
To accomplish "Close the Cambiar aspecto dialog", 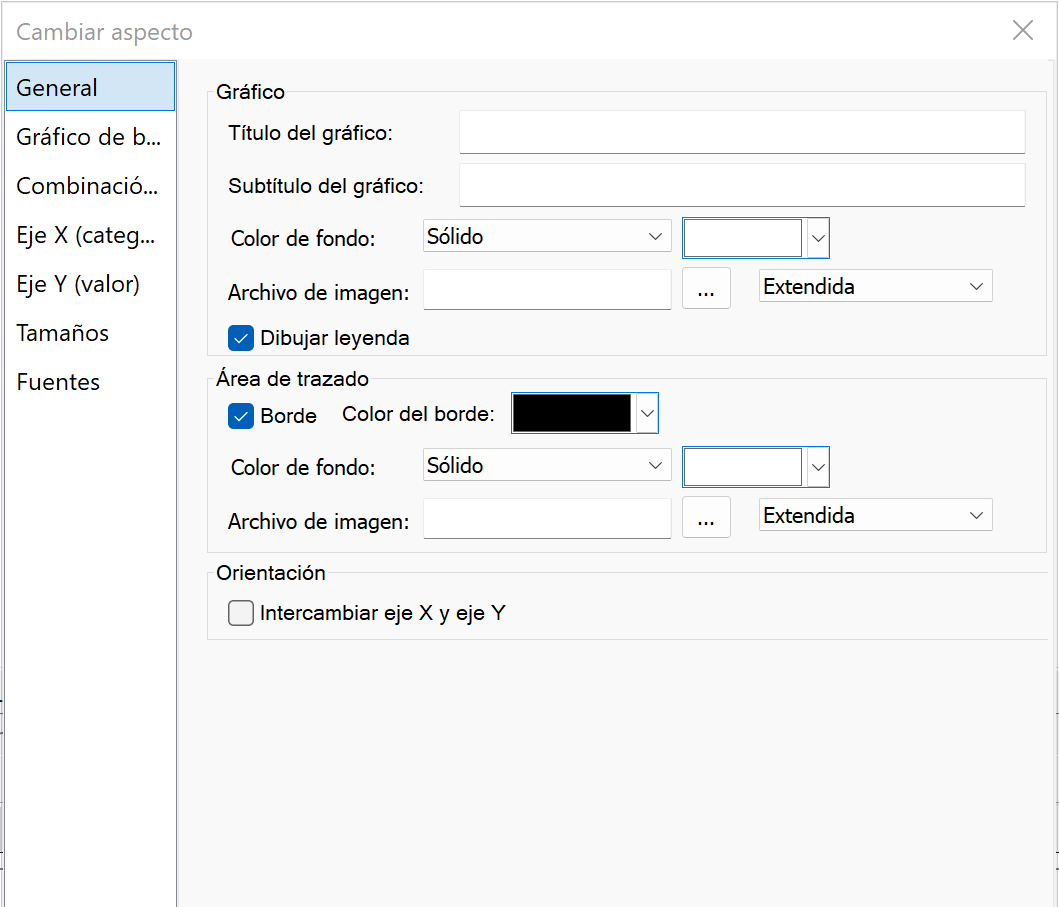I will tap(1022, 31).
